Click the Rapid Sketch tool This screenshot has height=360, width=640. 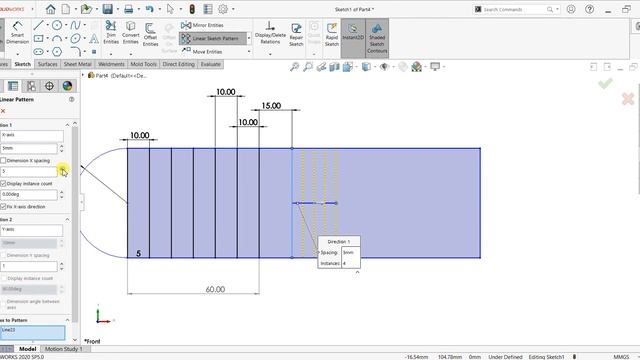(x=332, y=34)
